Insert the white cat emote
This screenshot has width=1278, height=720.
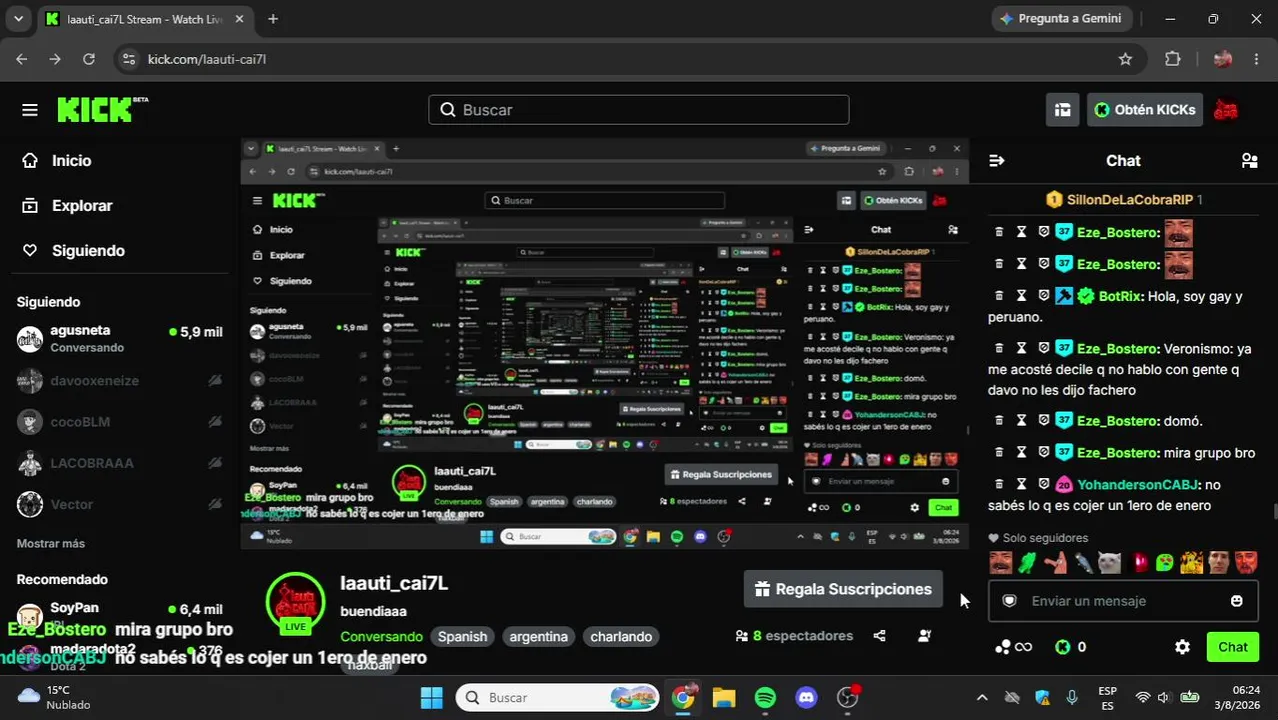click(1108, 563)
